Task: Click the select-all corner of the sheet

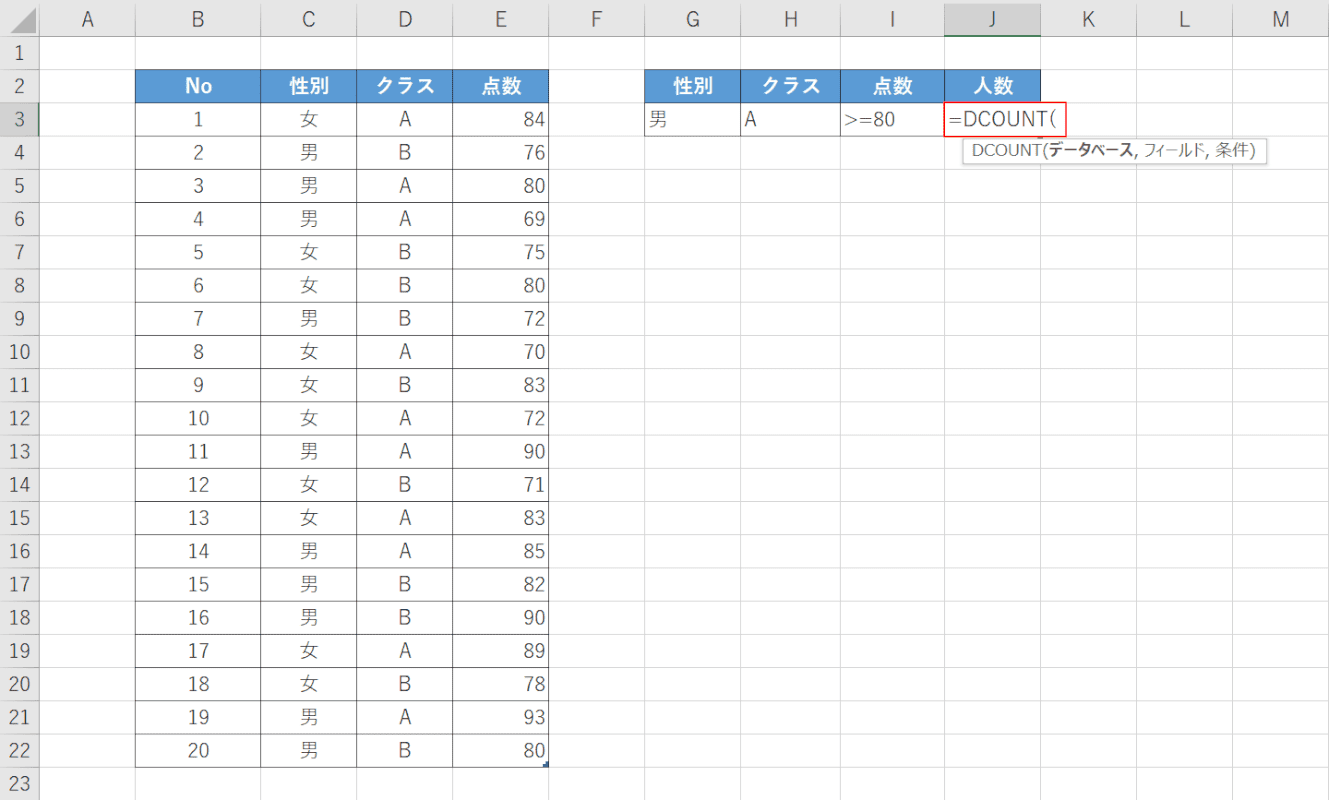Action: [19, 18]
